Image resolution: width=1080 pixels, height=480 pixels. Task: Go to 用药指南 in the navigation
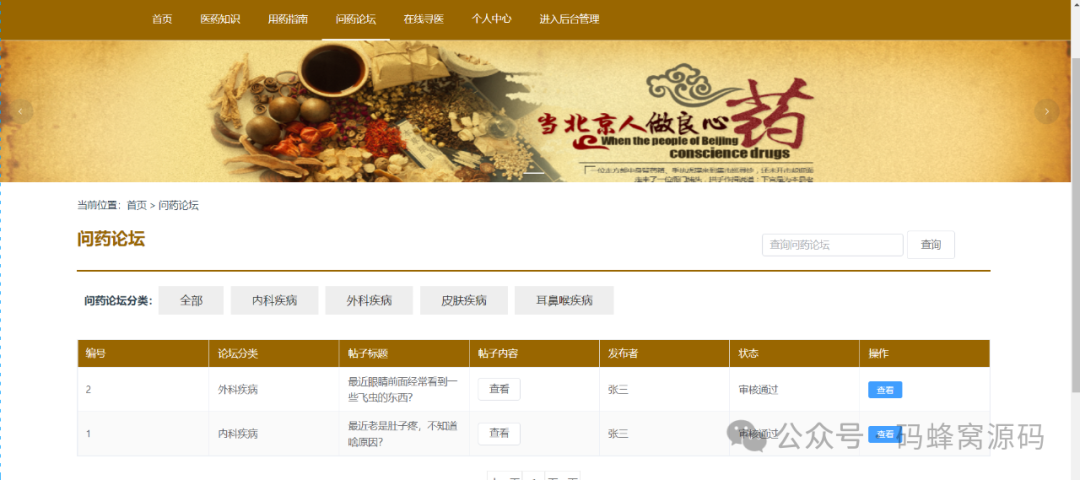(x=288, y=19)
